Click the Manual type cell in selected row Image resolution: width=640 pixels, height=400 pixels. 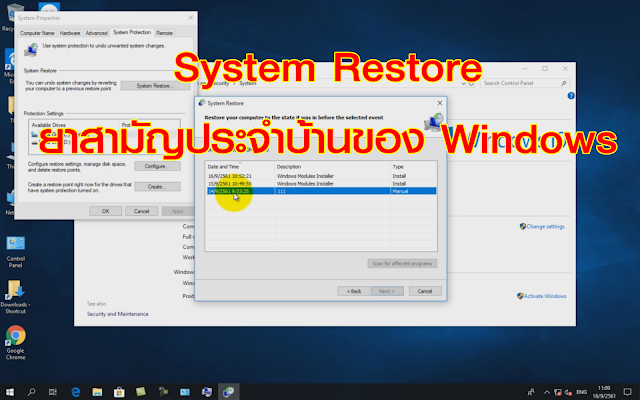(400, 191)
